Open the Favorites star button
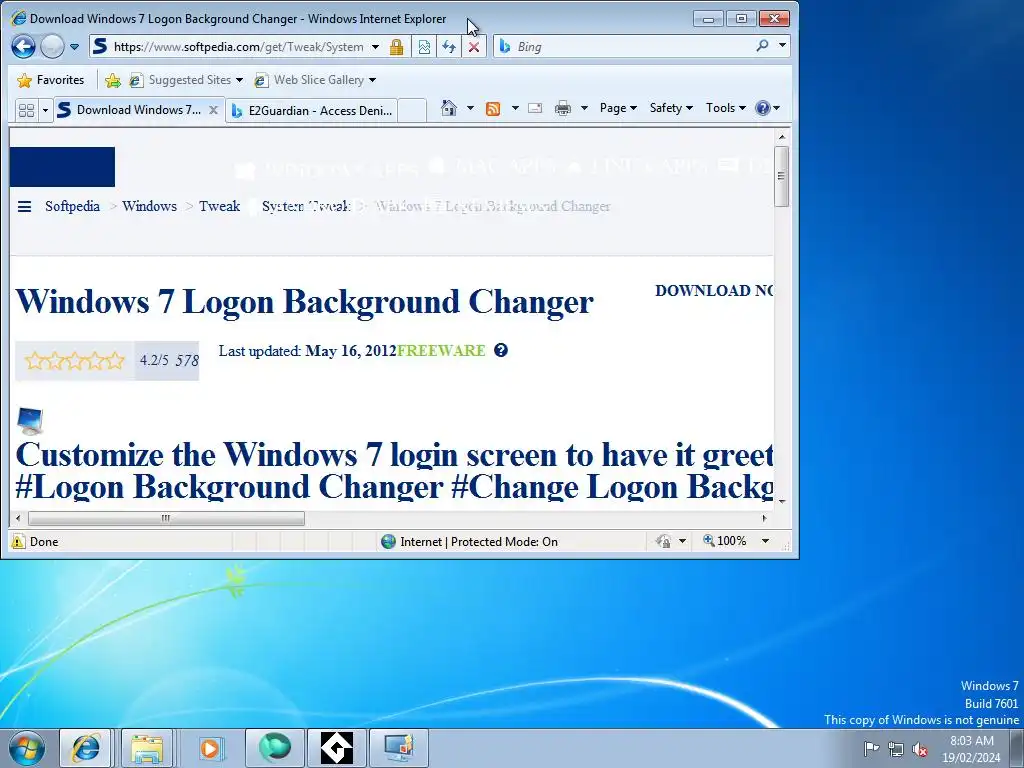 click(x=51, y=80)
